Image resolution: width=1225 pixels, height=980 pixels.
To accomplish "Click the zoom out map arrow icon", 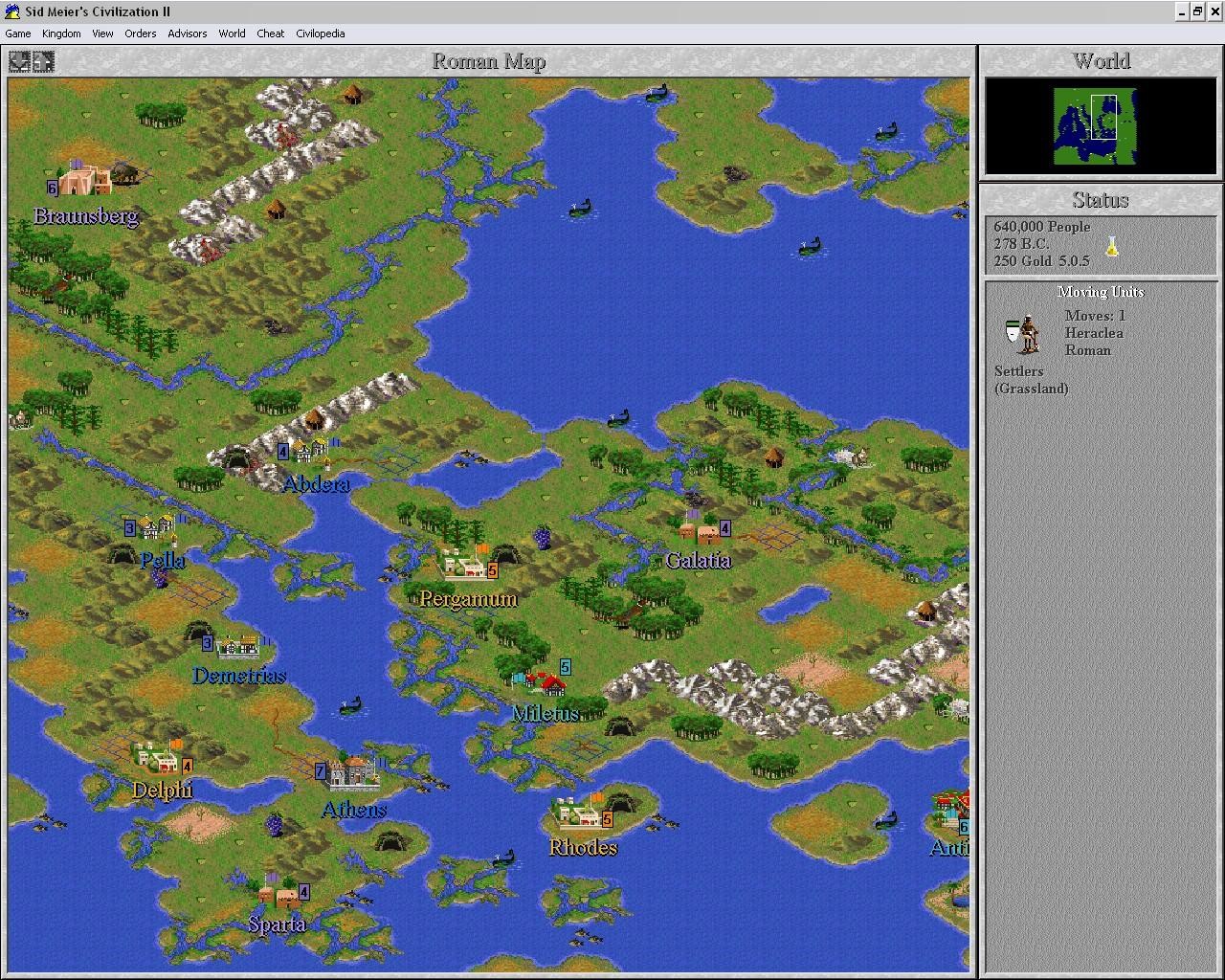I will (19, 61).
